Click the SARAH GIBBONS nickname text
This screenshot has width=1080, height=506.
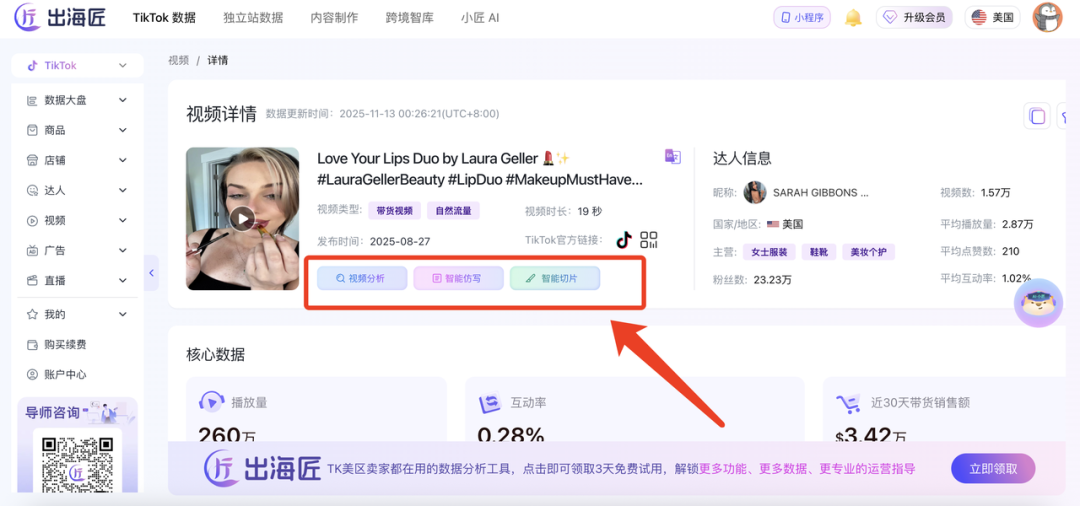point(820,193)
